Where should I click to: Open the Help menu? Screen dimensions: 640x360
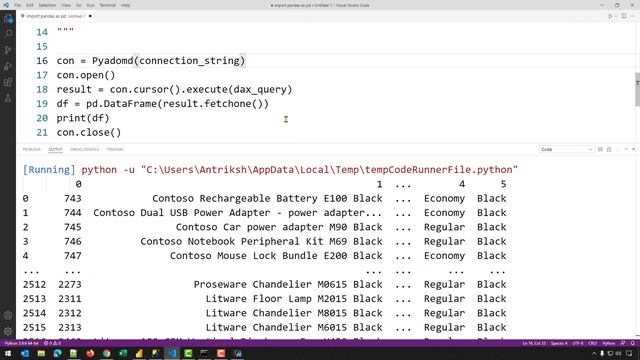coord(125,5)
